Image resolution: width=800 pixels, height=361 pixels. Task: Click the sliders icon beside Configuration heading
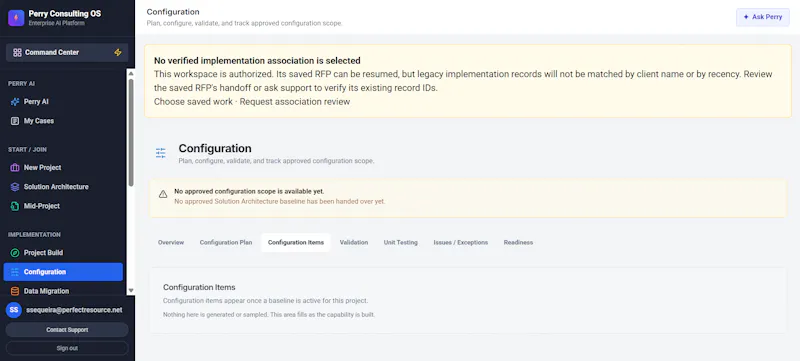coord(161,153)
